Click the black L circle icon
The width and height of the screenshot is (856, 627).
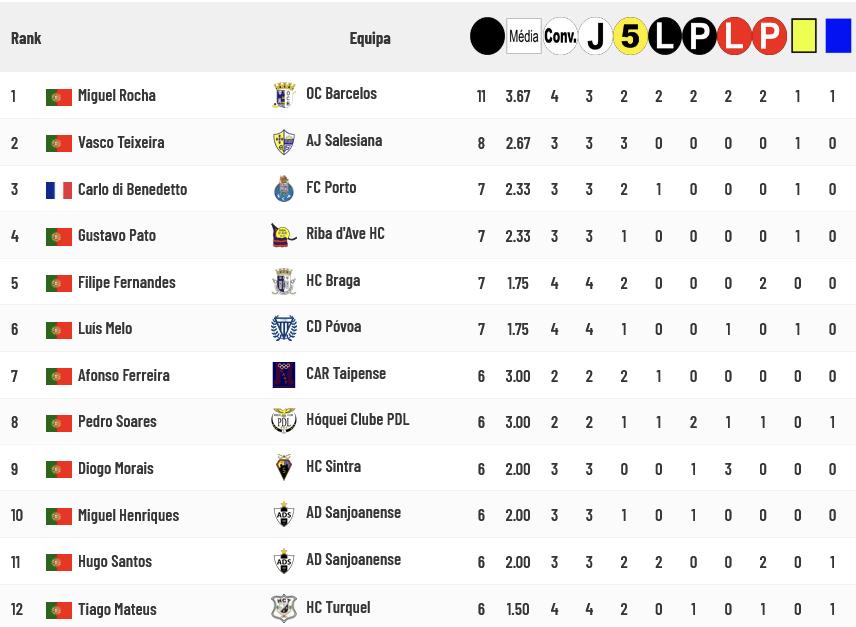(x=665, y=37)
